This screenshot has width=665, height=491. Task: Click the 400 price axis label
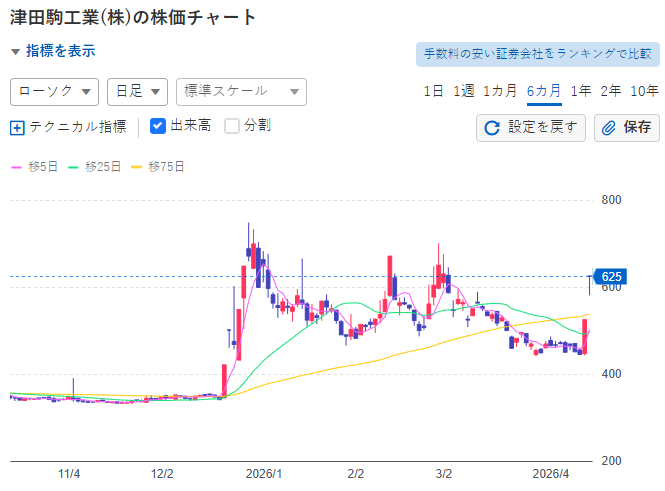[611, 374]
